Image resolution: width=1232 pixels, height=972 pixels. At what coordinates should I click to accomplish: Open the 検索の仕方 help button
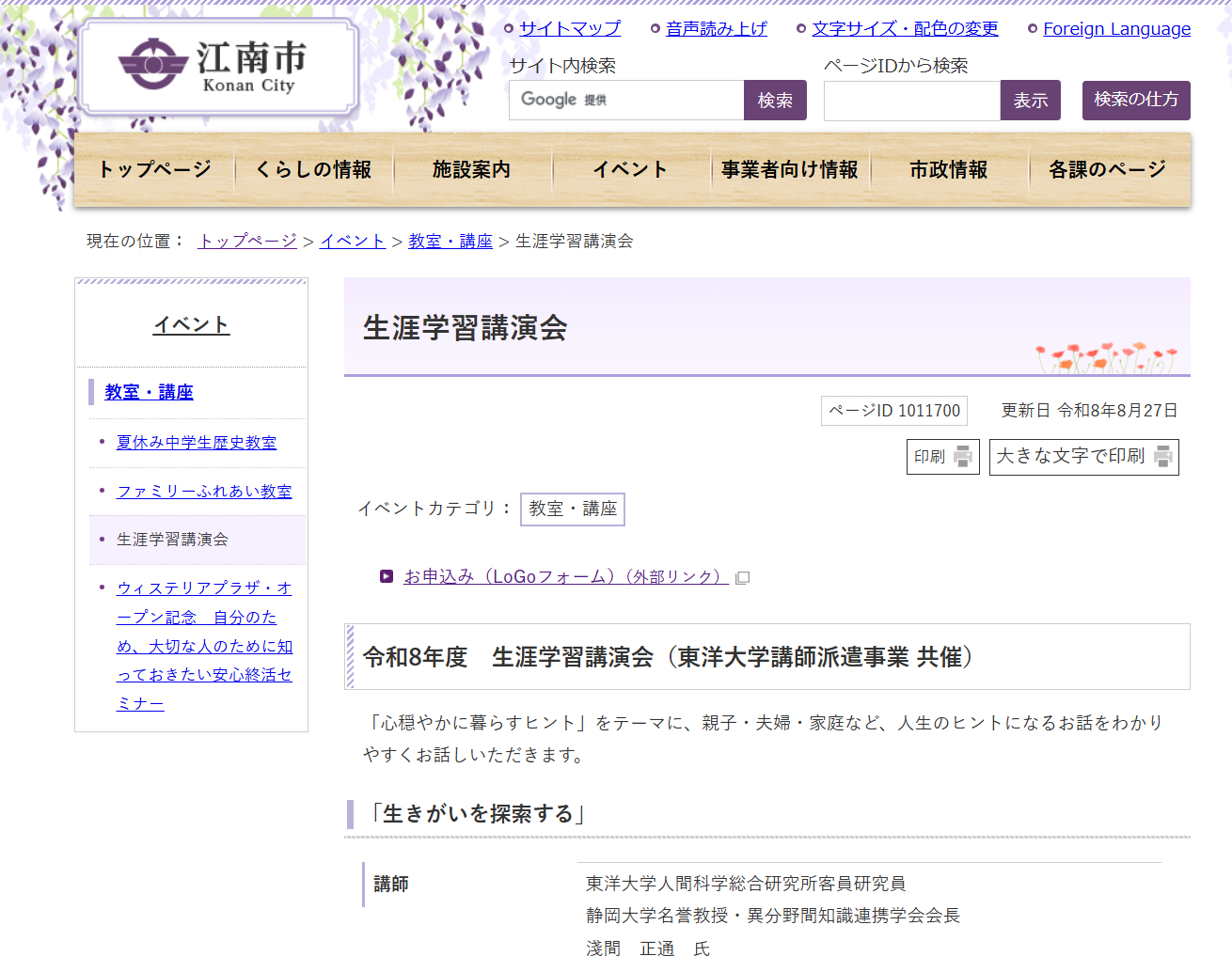tap(1136, 100)
